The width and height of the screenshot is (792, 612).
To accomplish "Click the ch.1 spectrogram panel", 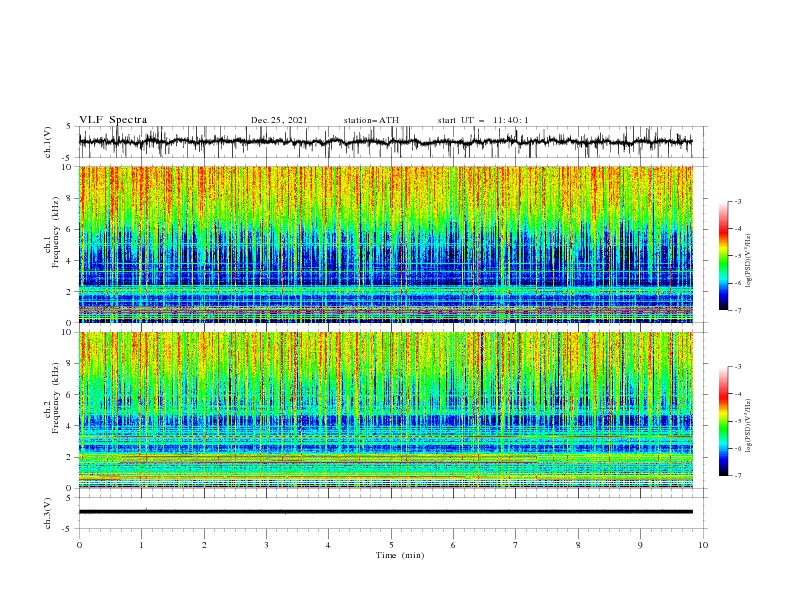I will coord(386,244).
